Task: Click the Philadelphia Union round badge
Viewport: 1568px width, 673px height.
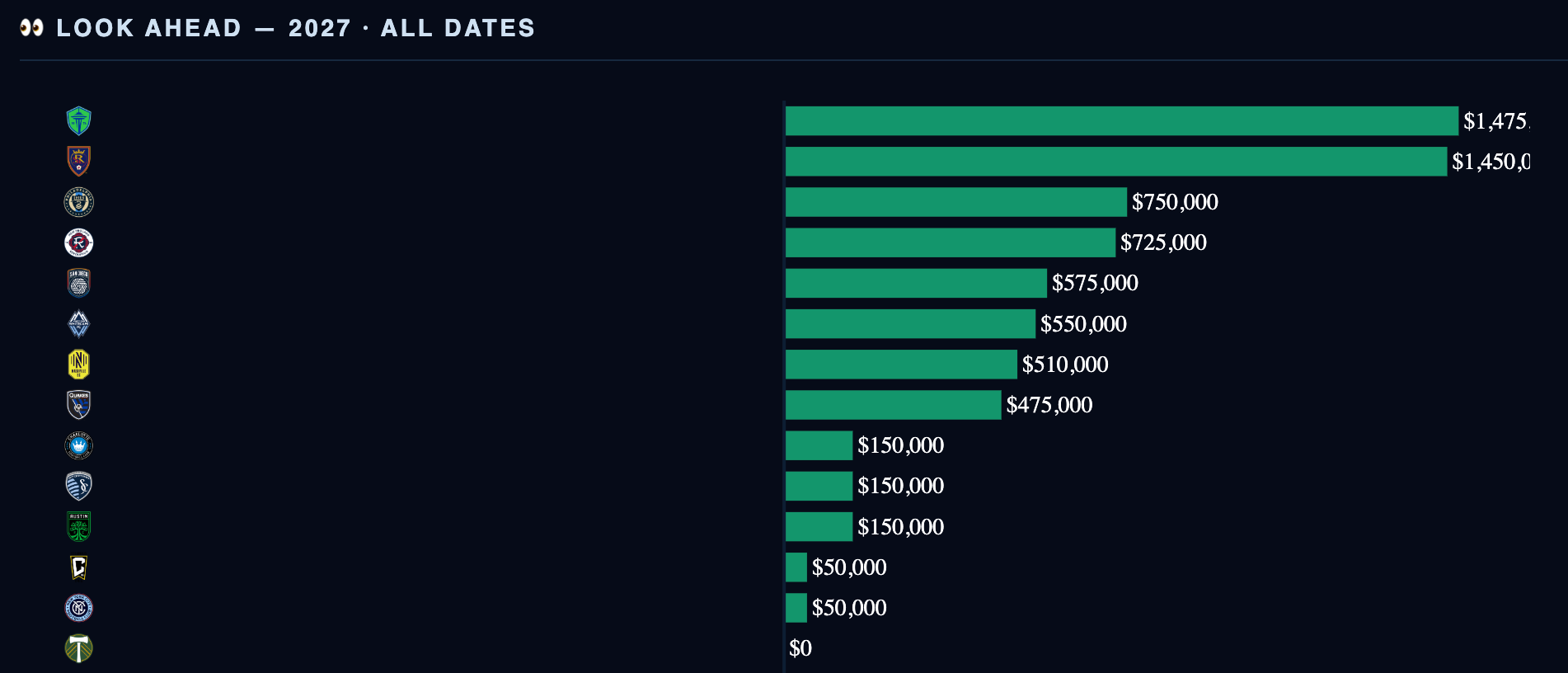Action: tap(78, 202)
